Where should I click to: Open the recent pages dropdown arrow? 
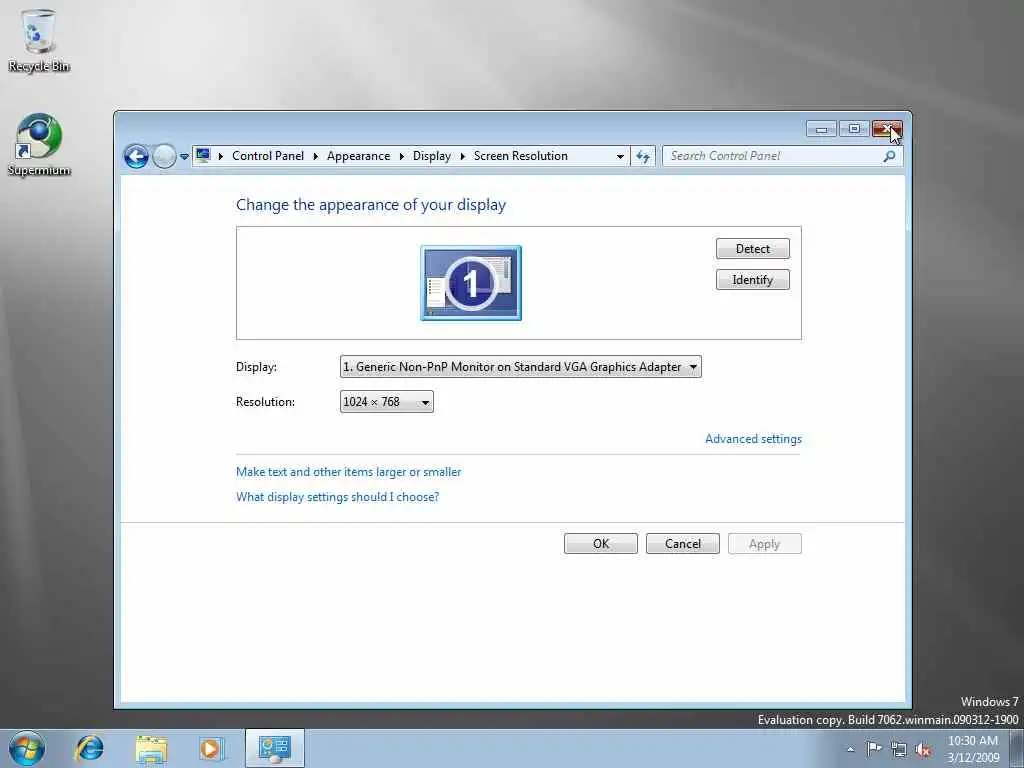184,157
